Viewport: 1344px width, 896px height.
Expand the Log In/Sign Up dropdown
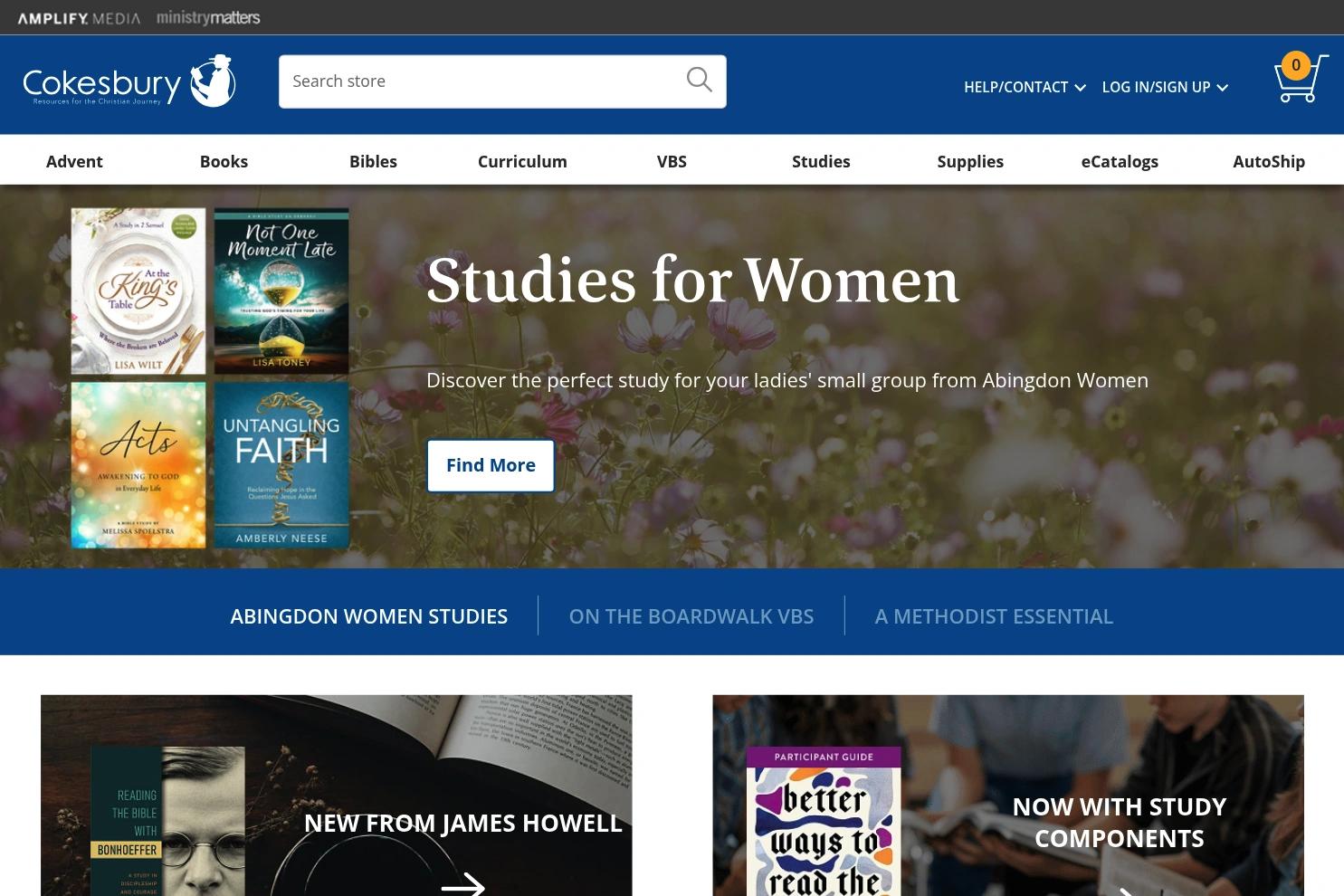tap(1165, 87)
